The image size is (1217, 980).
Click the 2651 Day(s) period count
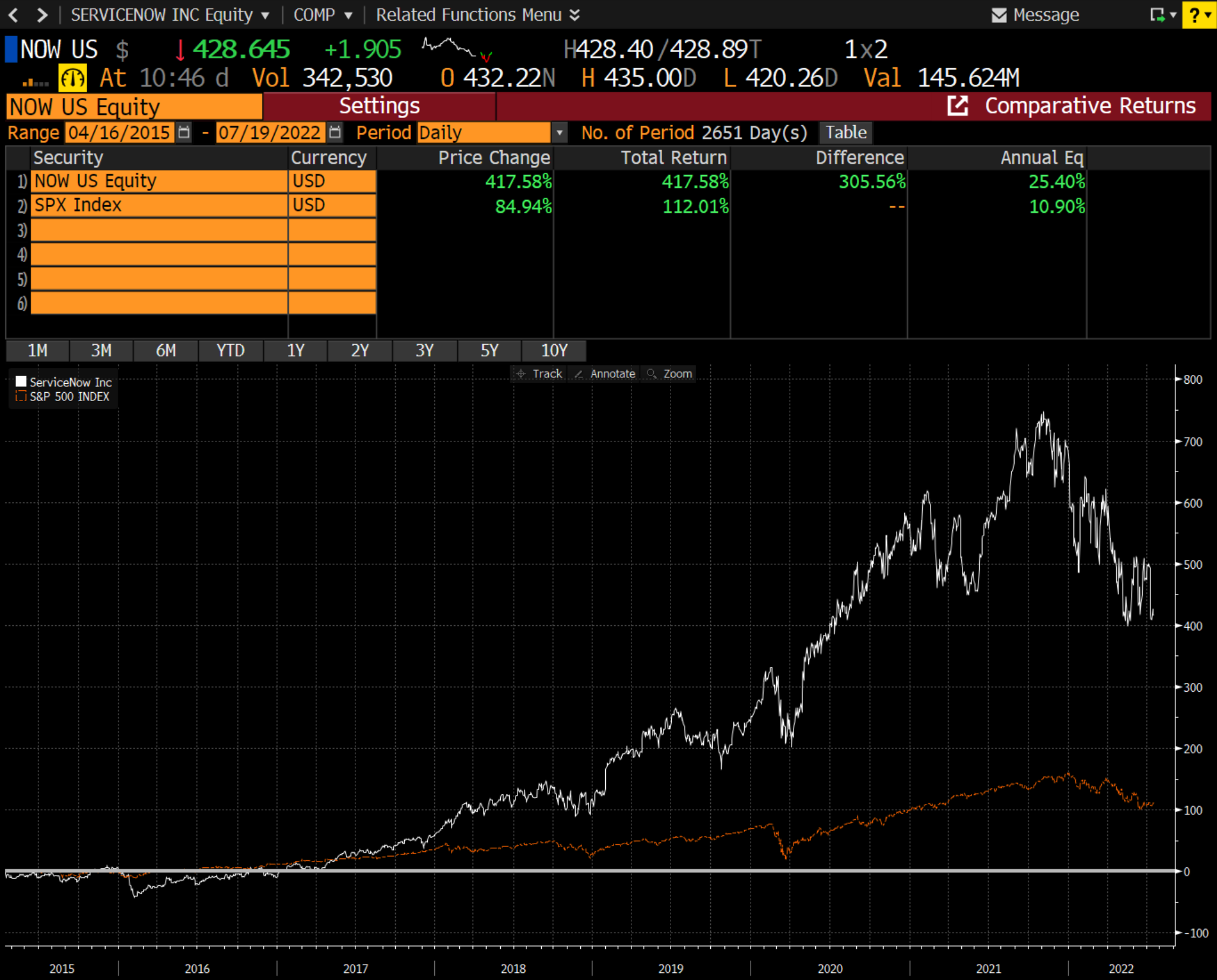click(754, 132)
